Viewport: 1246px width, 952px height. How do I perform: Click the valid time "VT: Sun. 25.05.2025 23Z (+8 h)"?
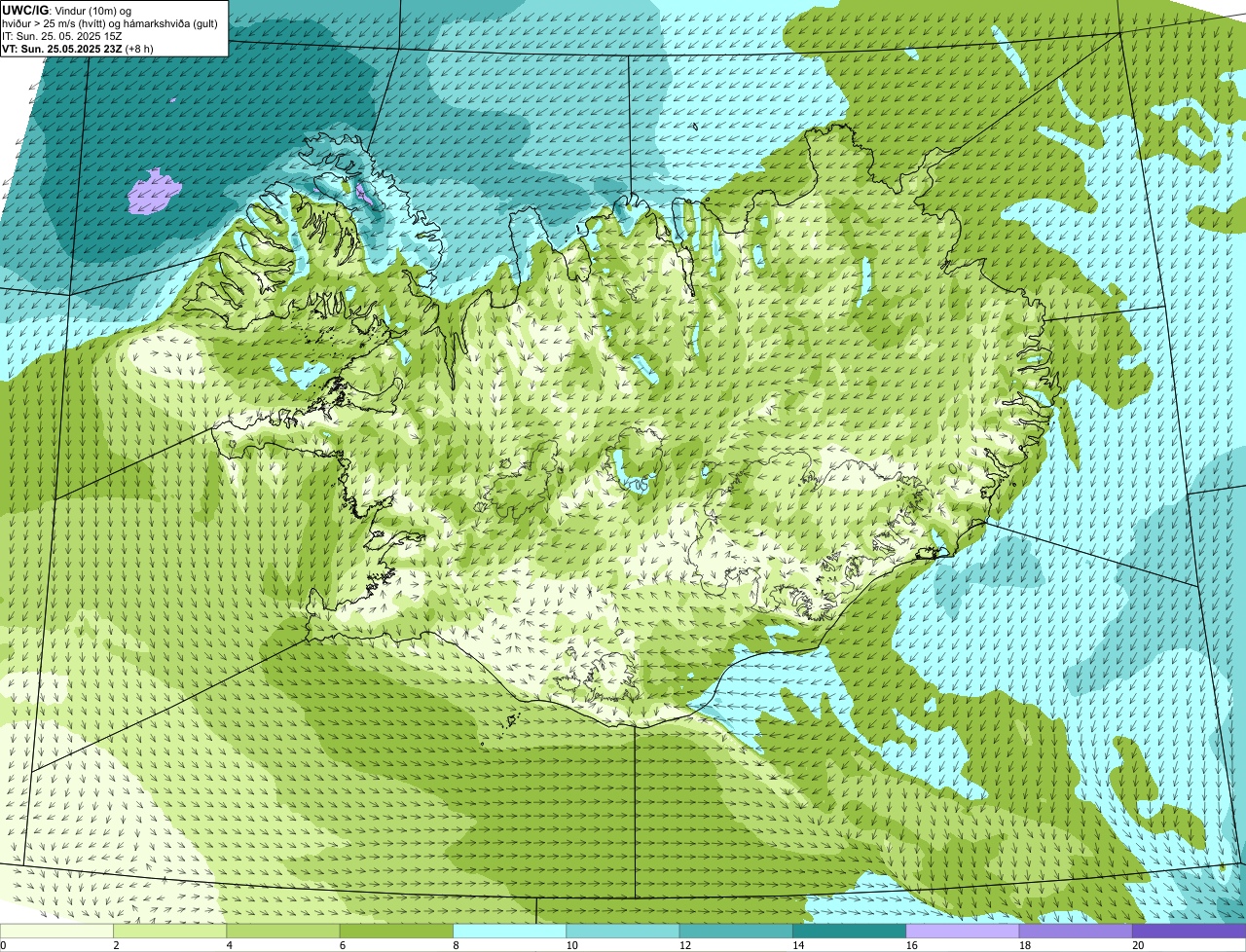coord(78,48)
